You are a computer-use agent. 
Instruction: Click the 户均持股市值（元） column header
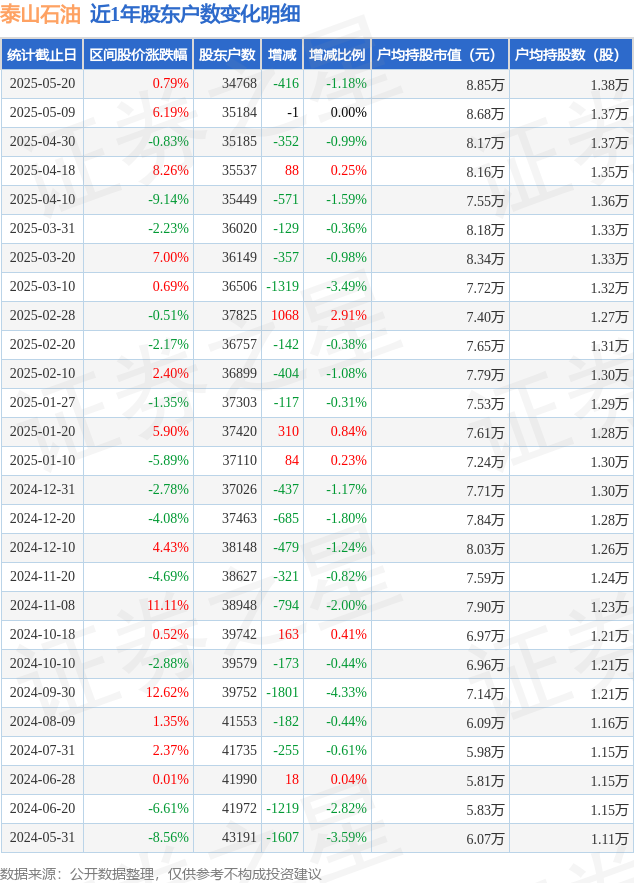click(439, 55)
